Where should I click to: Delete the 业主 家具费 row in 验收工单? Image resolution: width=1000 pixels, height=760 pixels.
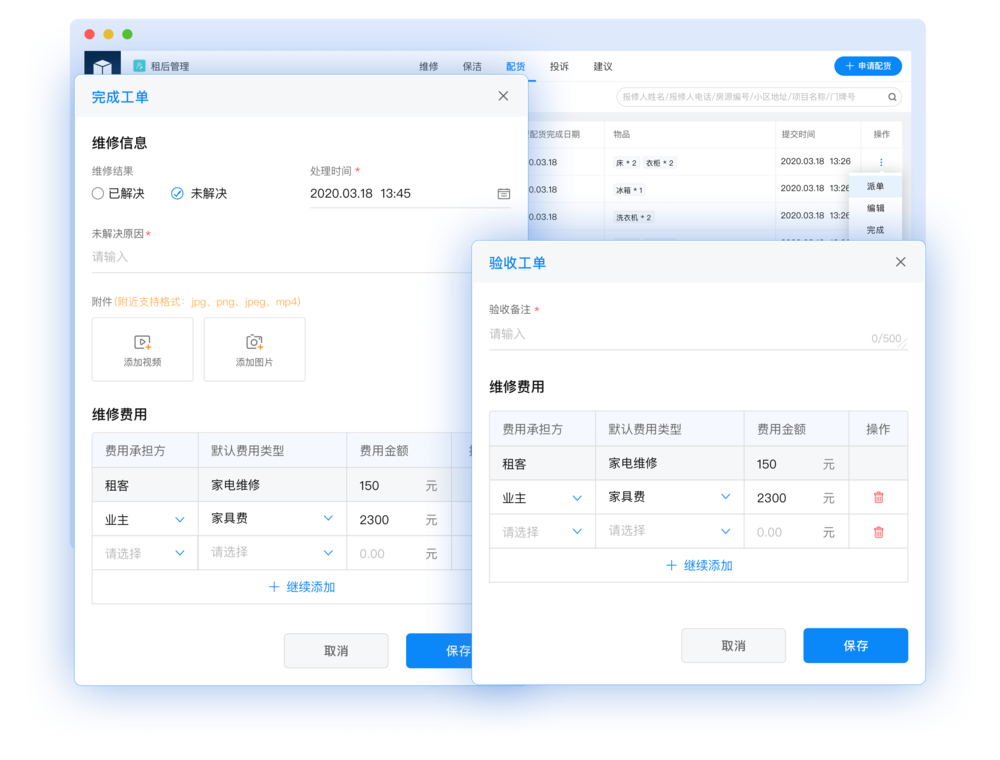click(x=878, y=497)
